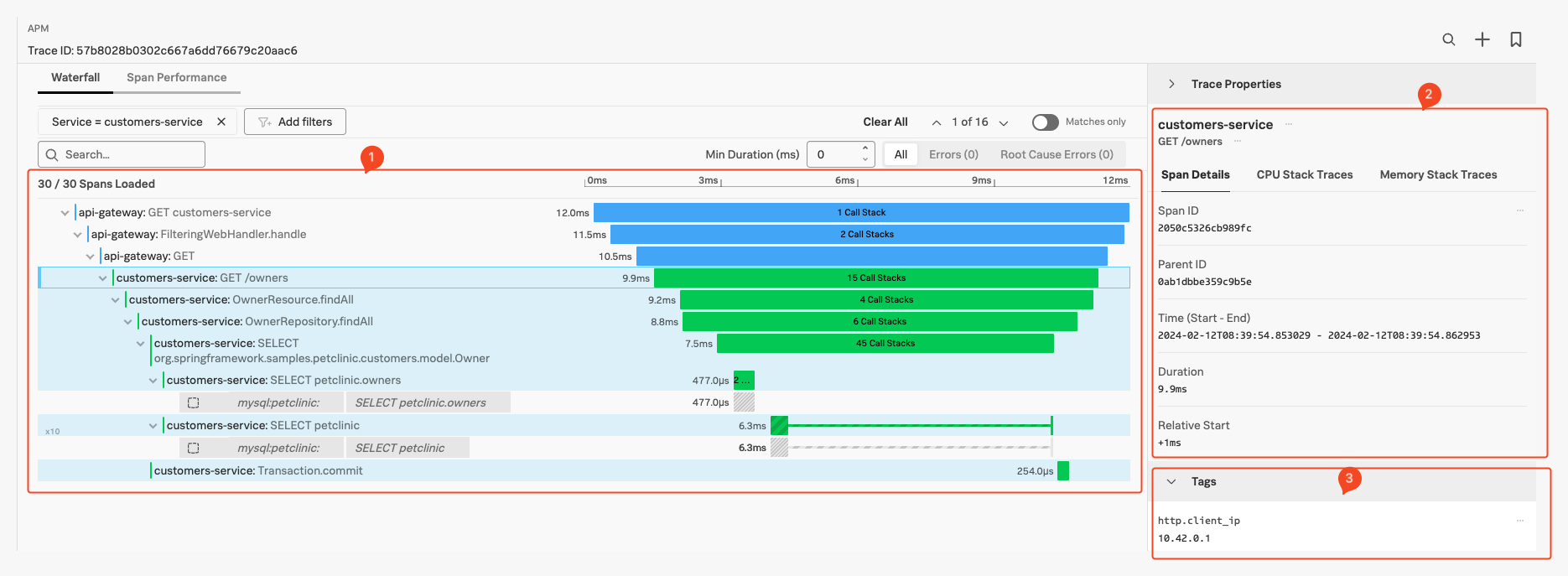Click the Relative Start value +1ms
Screen dimensions: 1568x576
tap(1170, 443)
